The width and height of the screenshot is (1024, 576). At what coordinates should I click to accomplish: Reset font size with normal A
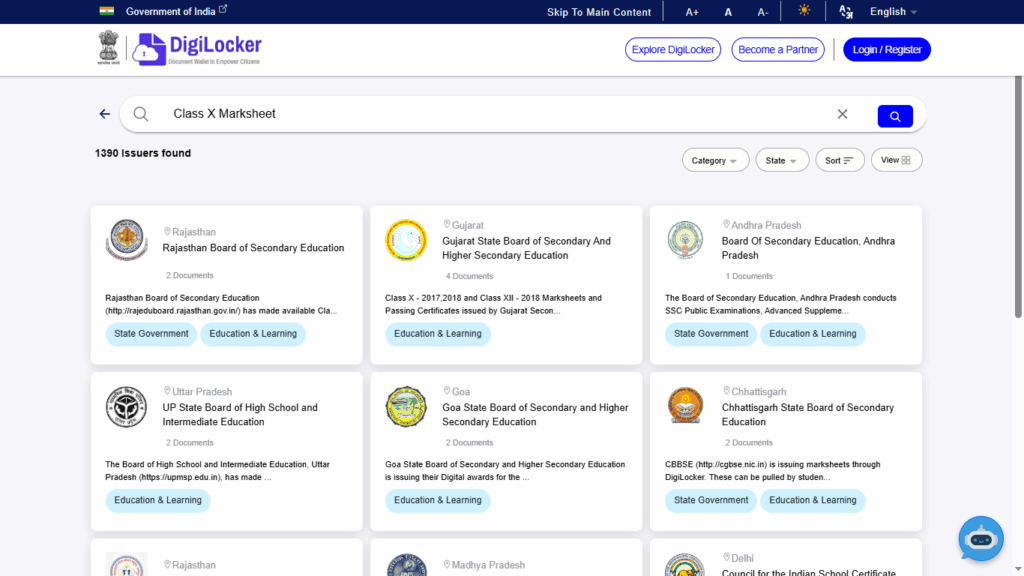click(728, 12)
